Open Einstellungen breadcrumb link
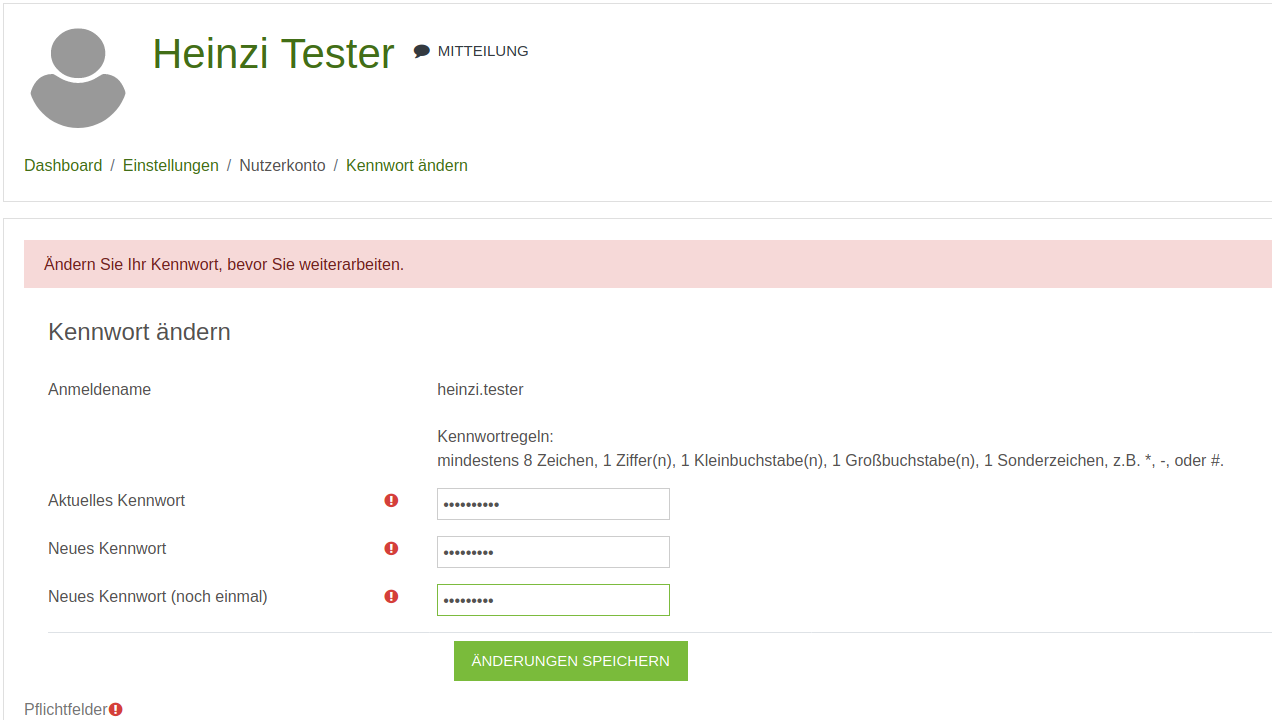The image size is (1272, 720). point(171,166)
